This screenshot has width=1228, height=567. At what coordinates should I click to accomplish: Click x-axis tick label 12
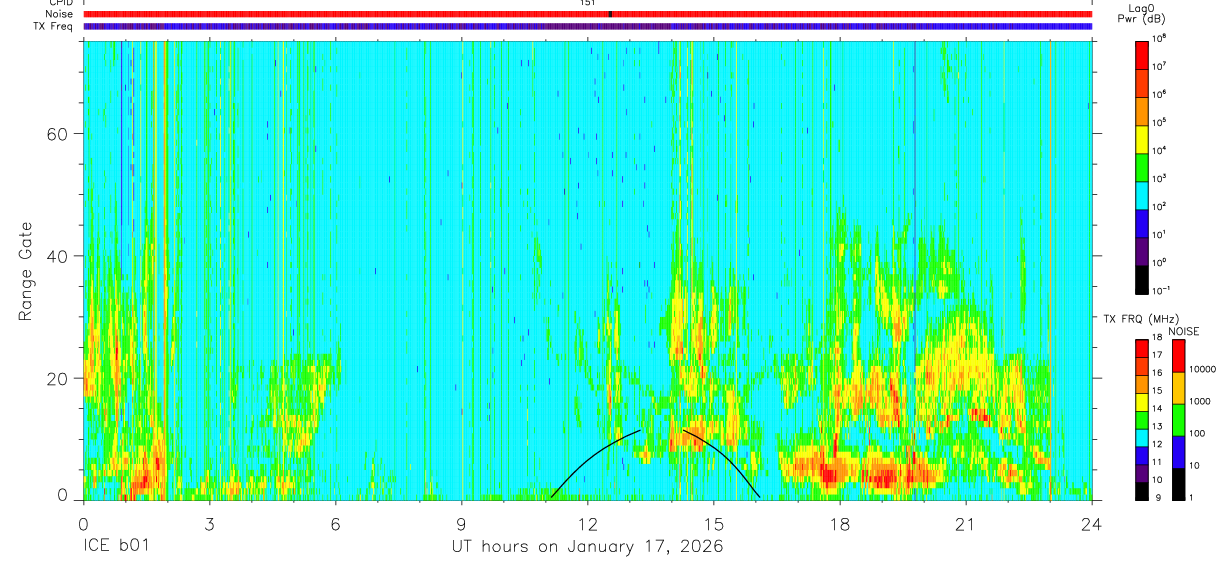click(x=588, y=523)
